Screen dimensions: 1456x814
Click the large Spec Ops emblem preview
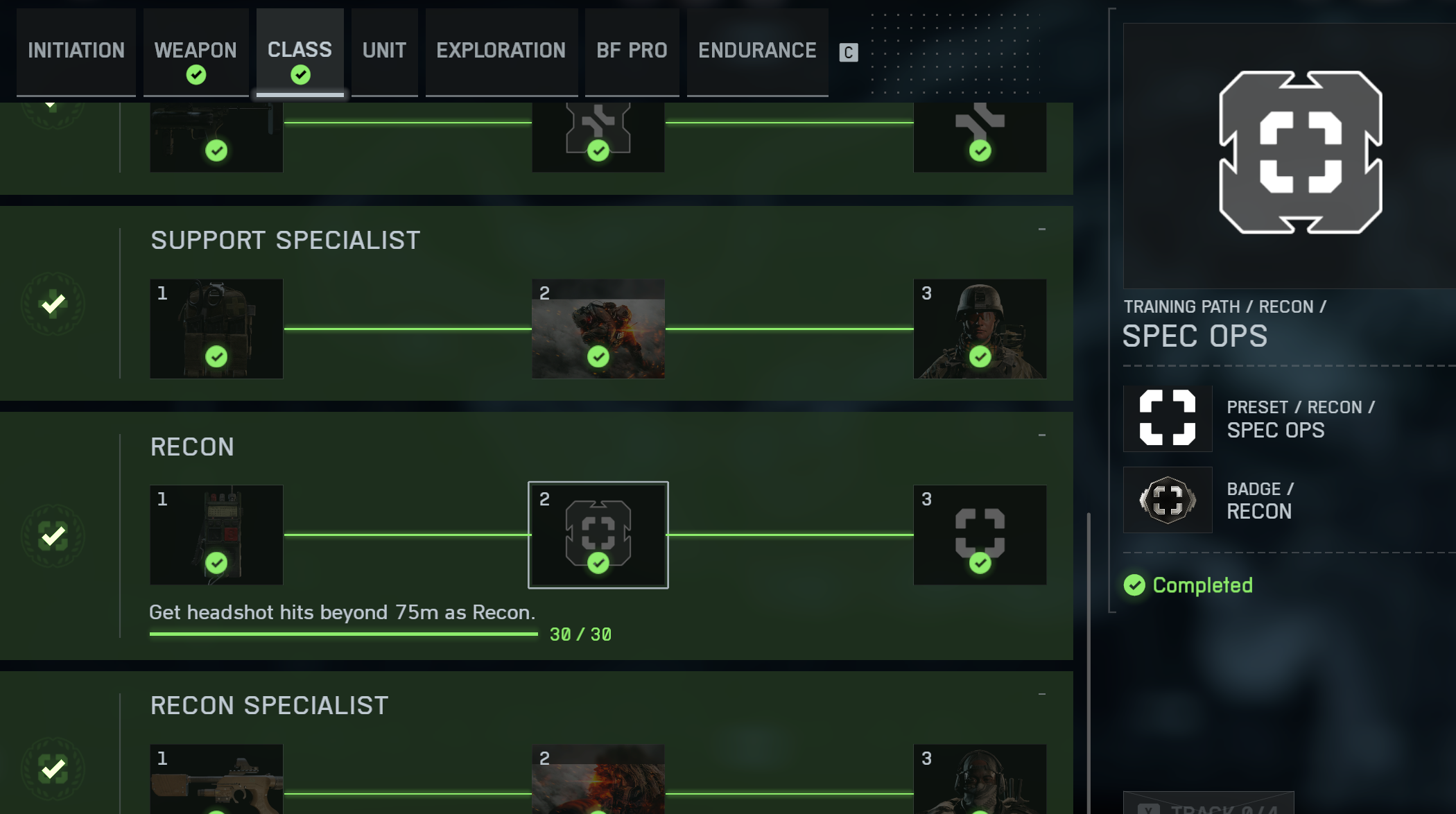[1301, 153]
